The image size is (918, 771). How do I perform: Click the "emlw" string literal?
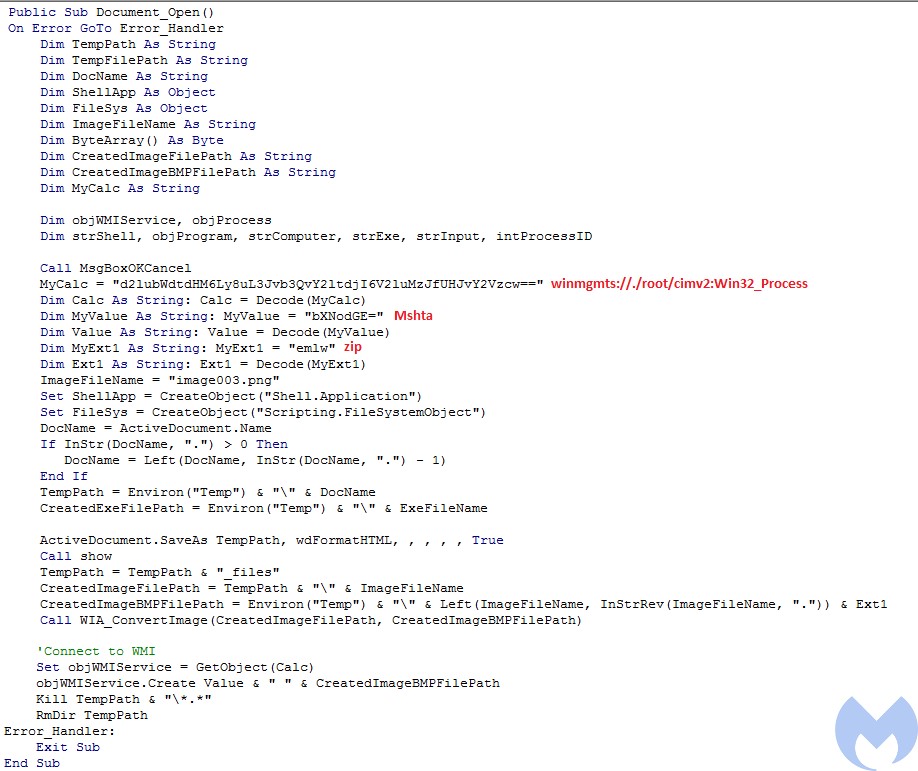tap(312, 348)
